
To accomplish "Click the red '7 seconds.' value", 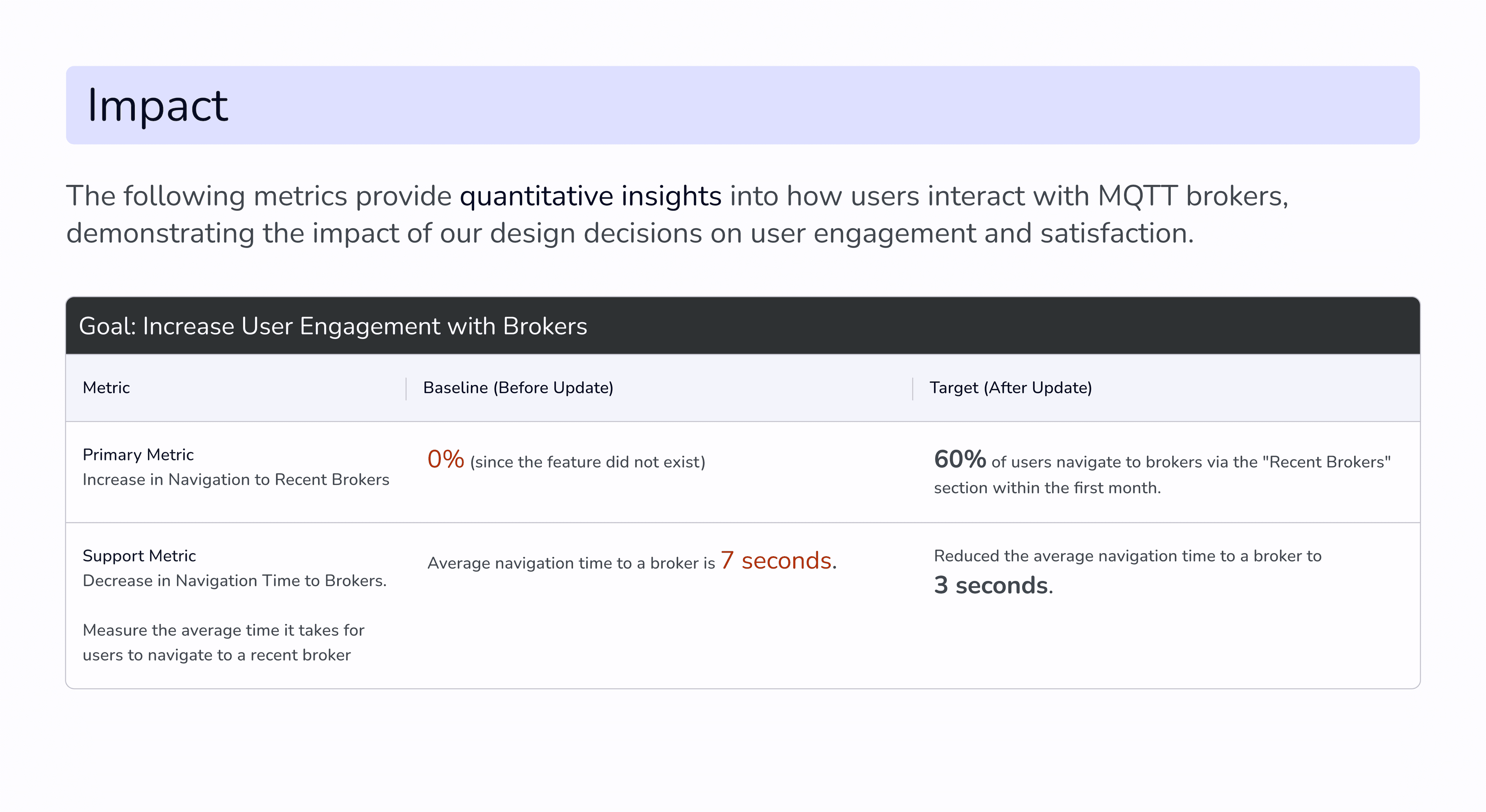I will [x=778, y=560].
